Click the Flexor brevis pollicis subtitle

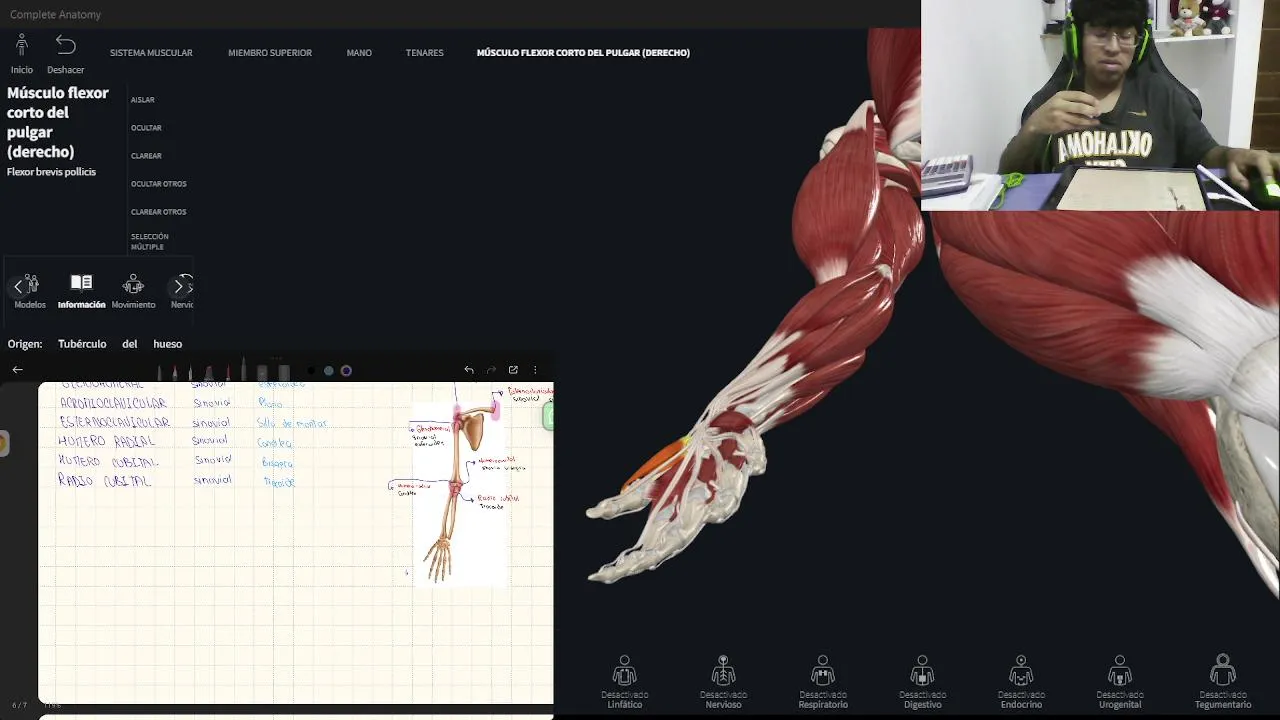pyautogui.click(x=51, y=172)
